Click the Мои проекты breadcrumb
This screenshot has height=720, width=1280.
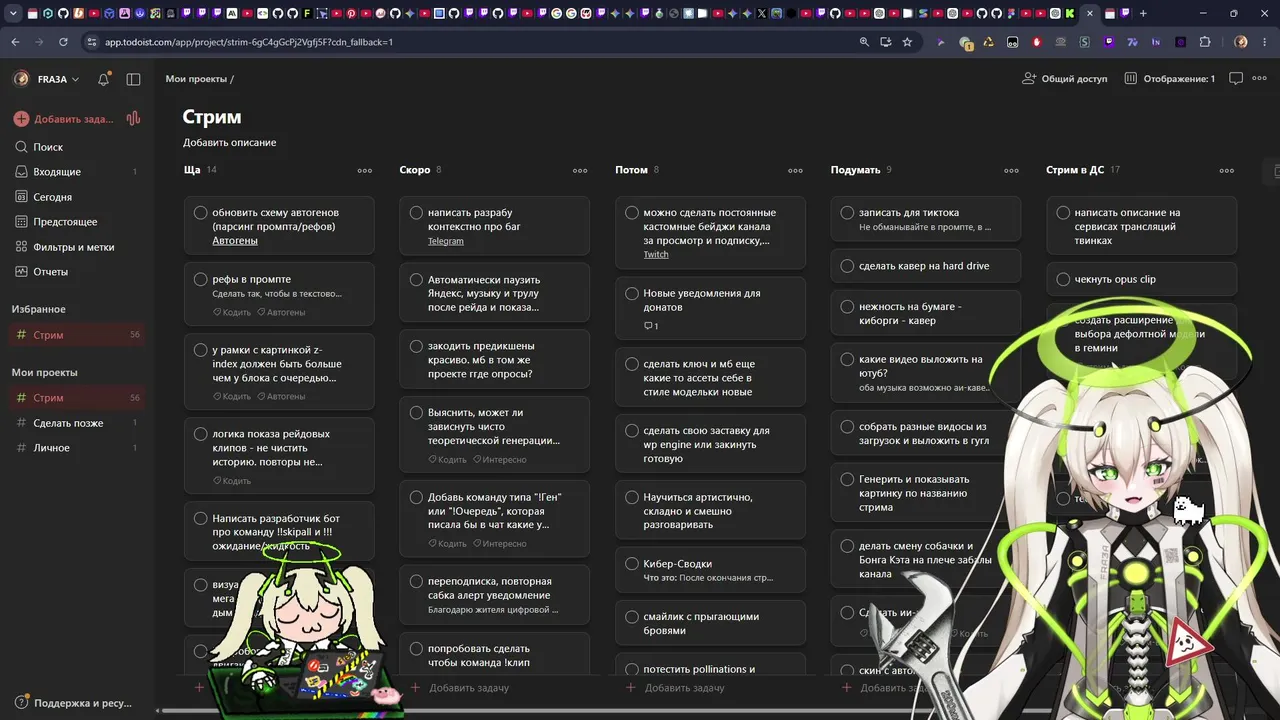196,79
